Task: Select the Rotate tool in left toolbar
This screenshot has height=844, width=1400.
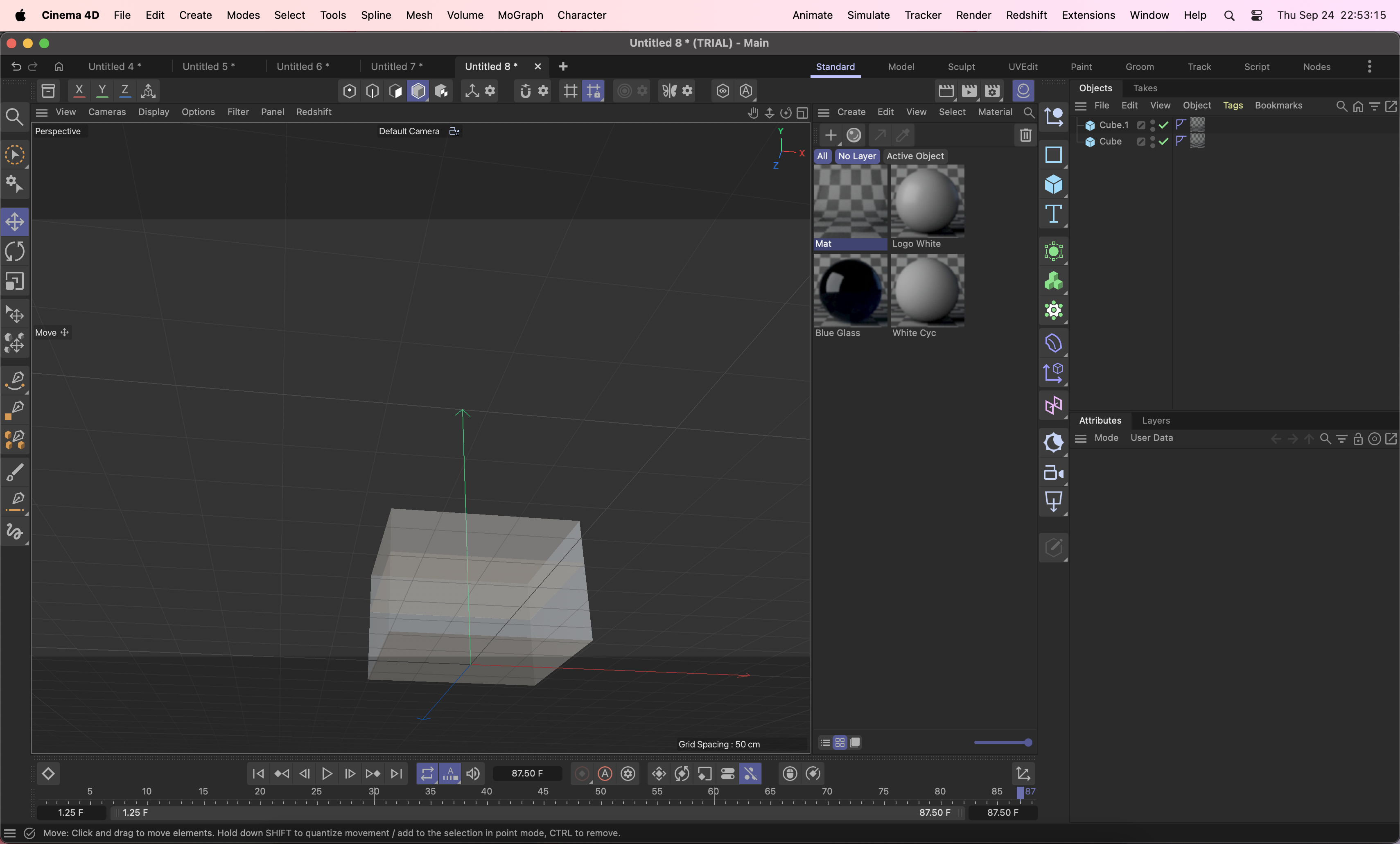Action: [x=15, y=252]
